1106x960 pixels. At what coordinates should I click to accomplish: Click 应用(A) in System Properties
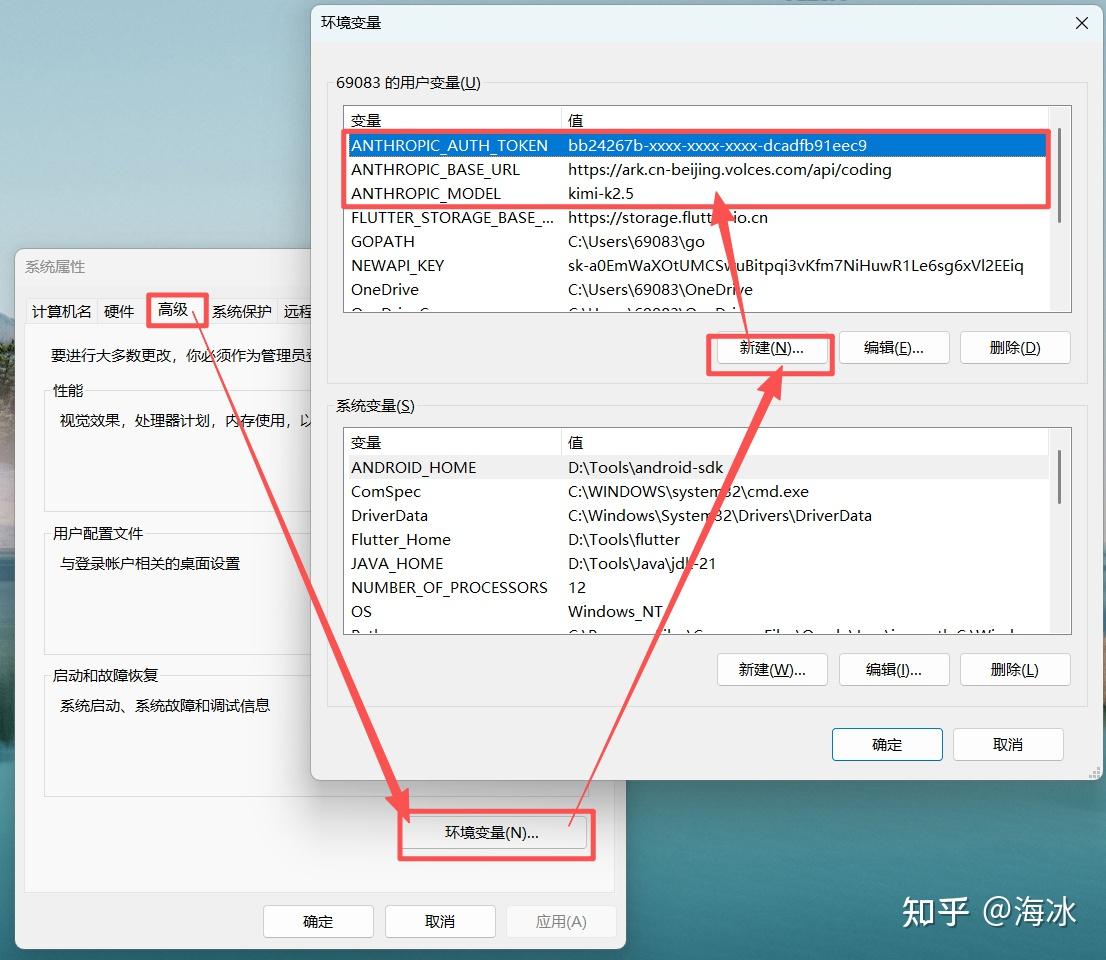pyautogui.click(x=561, y=921)
